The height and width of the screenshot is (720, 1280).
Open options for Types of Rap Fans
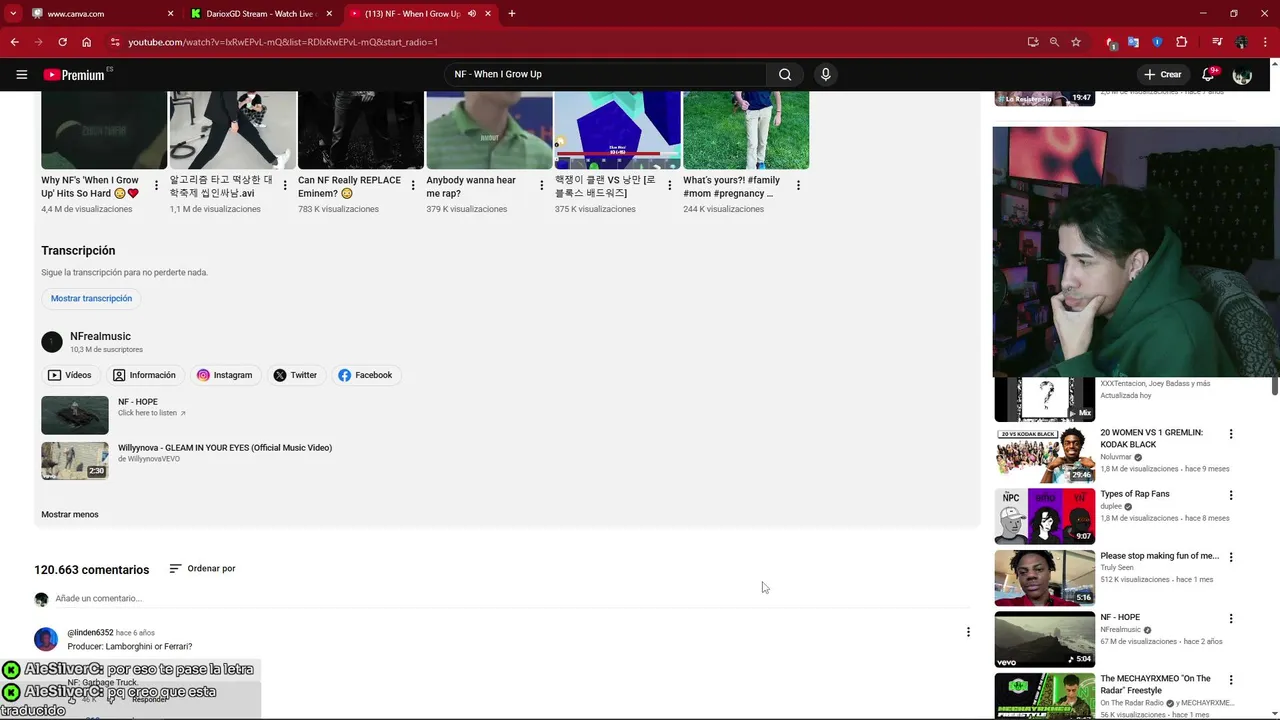pos(1231,495)
